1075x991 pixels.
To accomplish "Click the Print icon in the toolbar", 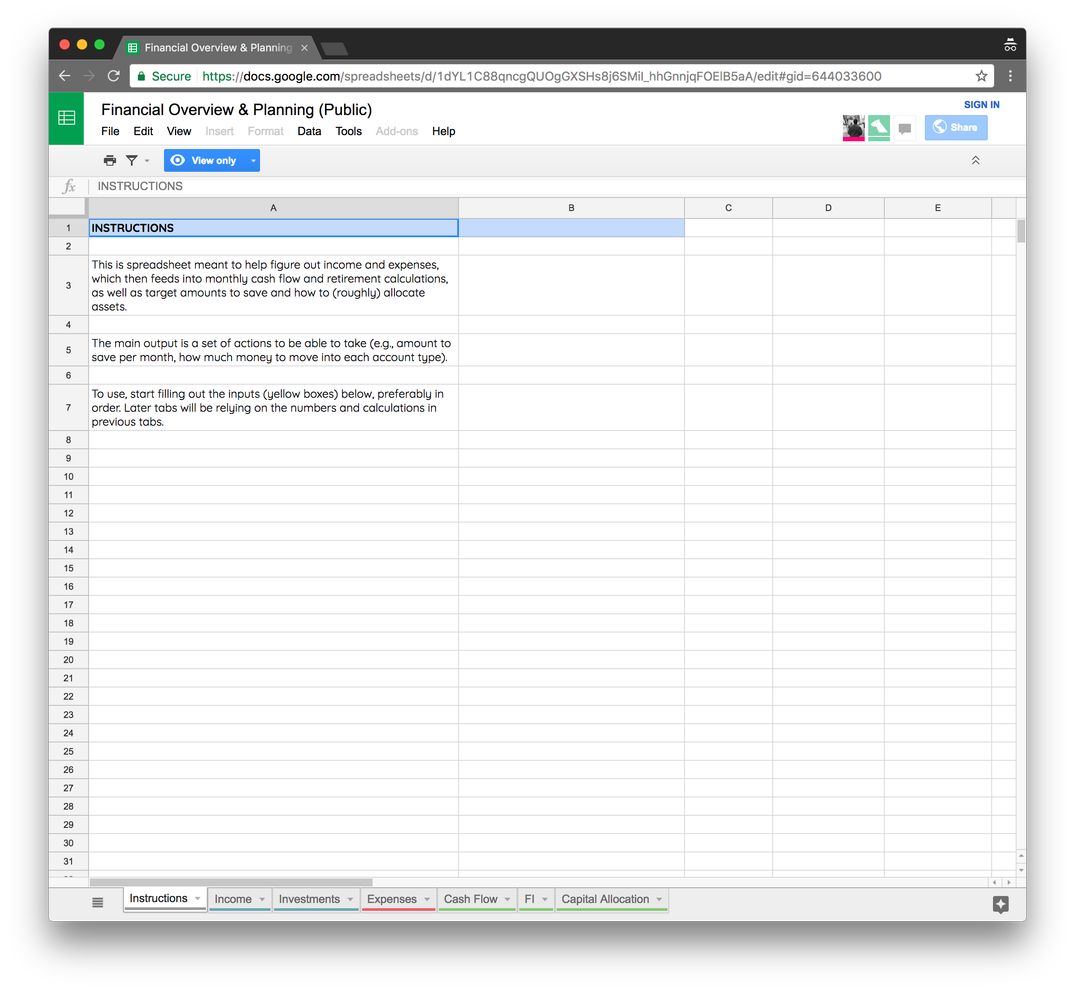I will point(109,160).
